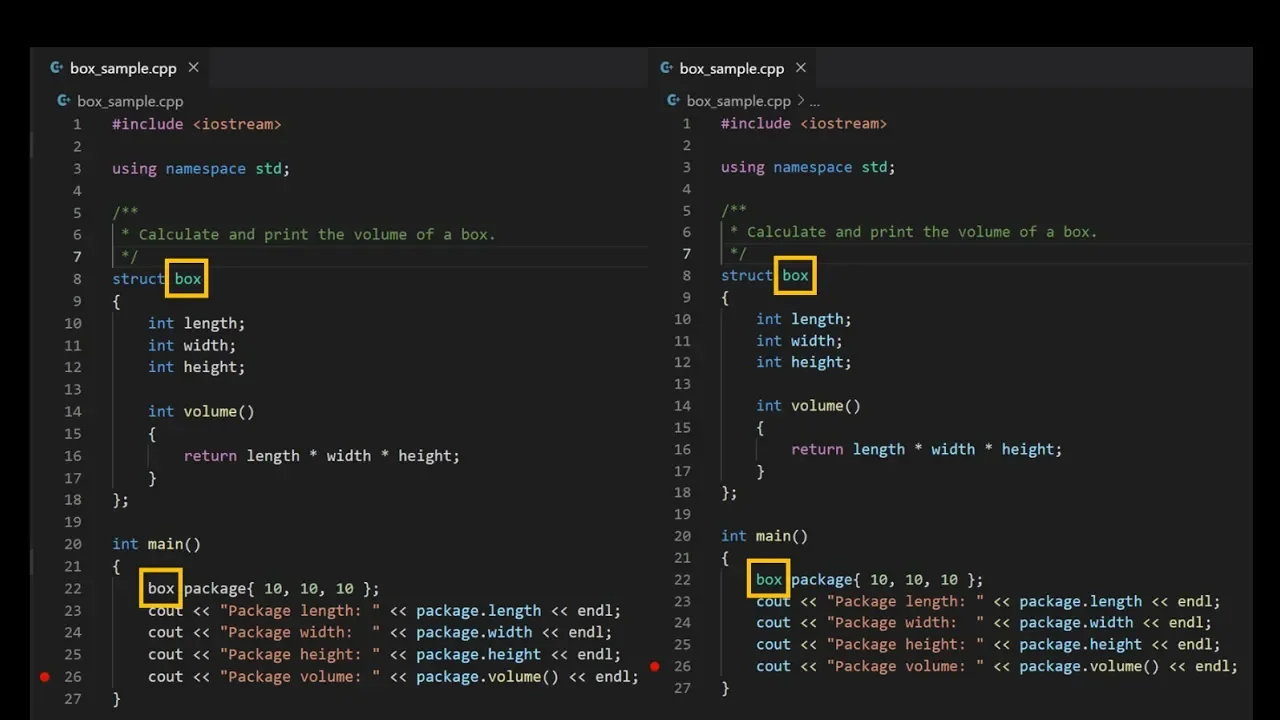Click 'Package height' cout line in left editor

click(385, 654)
